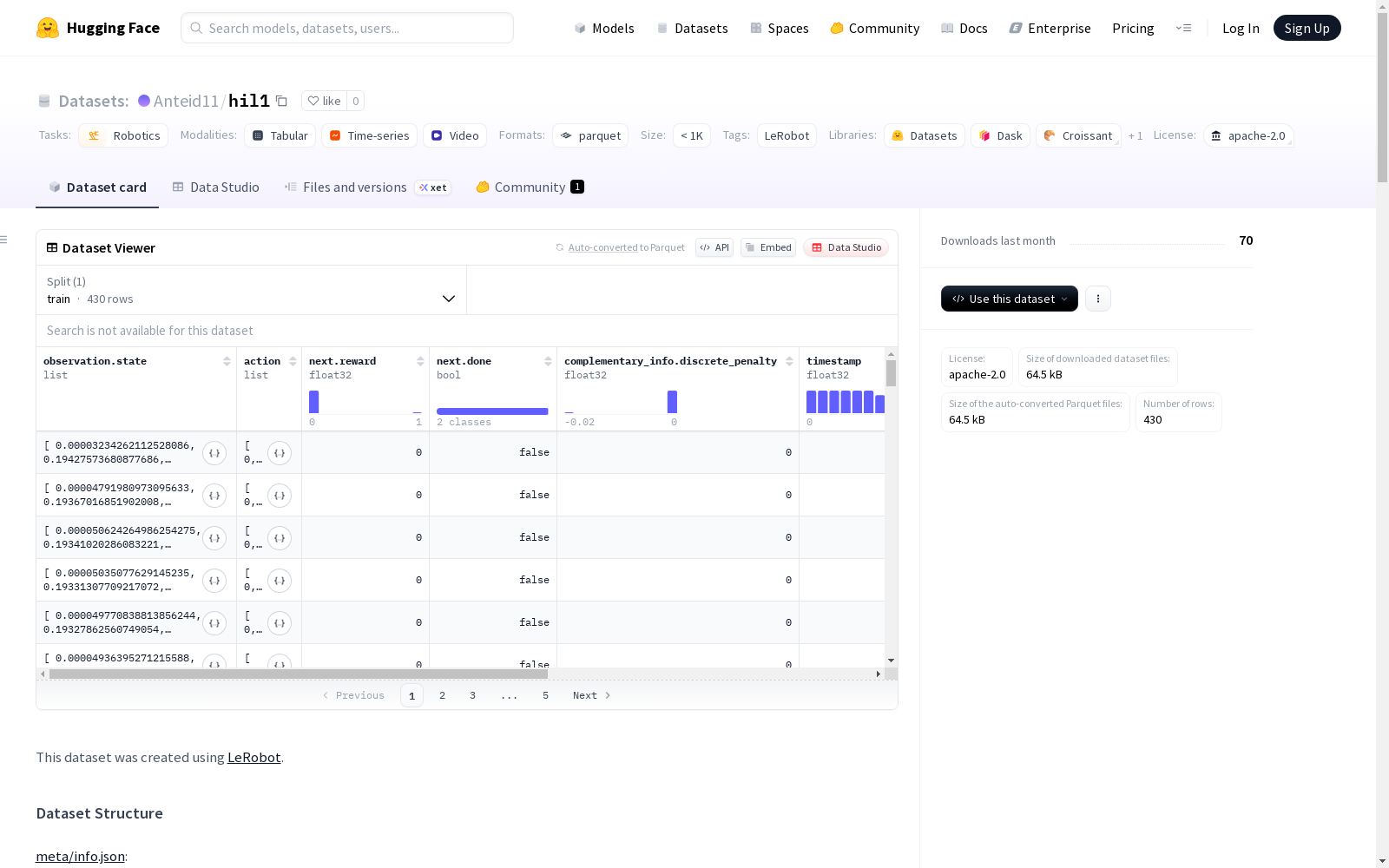Go to Datasets in the navigation
The height and width of the screenshot is (868, 1389).
tap(692, 28)
